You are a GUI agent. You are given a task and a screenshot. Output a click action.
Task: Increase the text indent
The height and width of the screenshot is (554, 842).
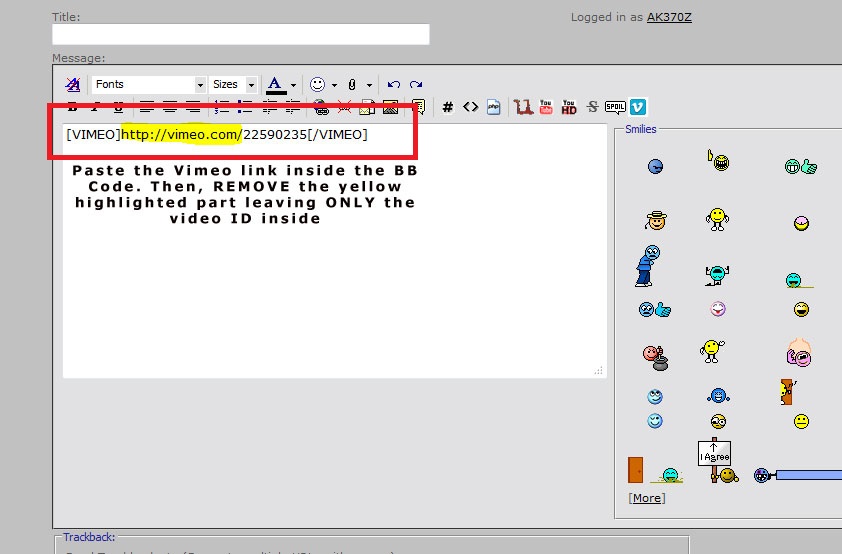(x=293, y=107)
